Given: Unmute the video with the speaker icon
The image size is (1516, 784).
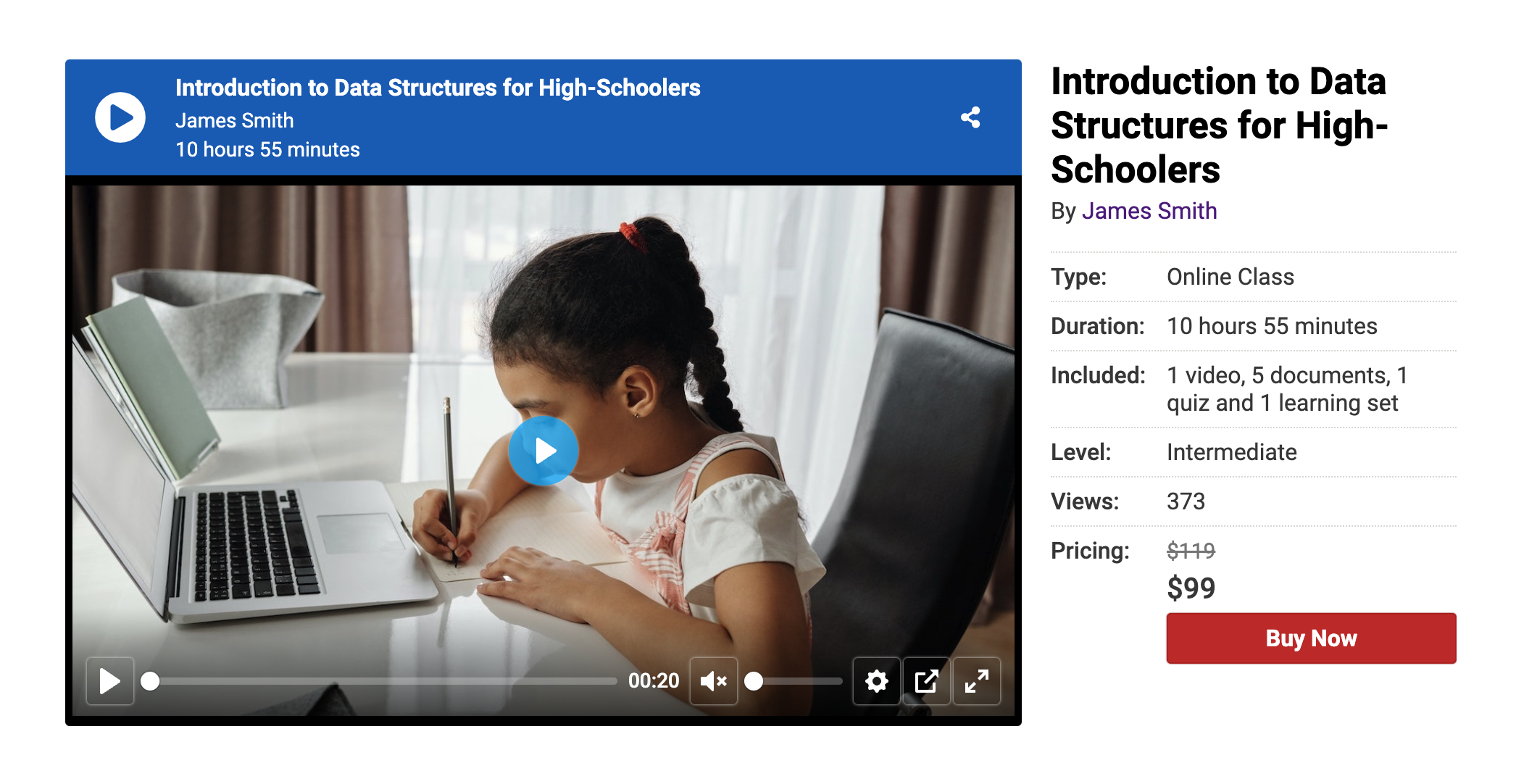Looking at the screenshot, I should [713, 681].
